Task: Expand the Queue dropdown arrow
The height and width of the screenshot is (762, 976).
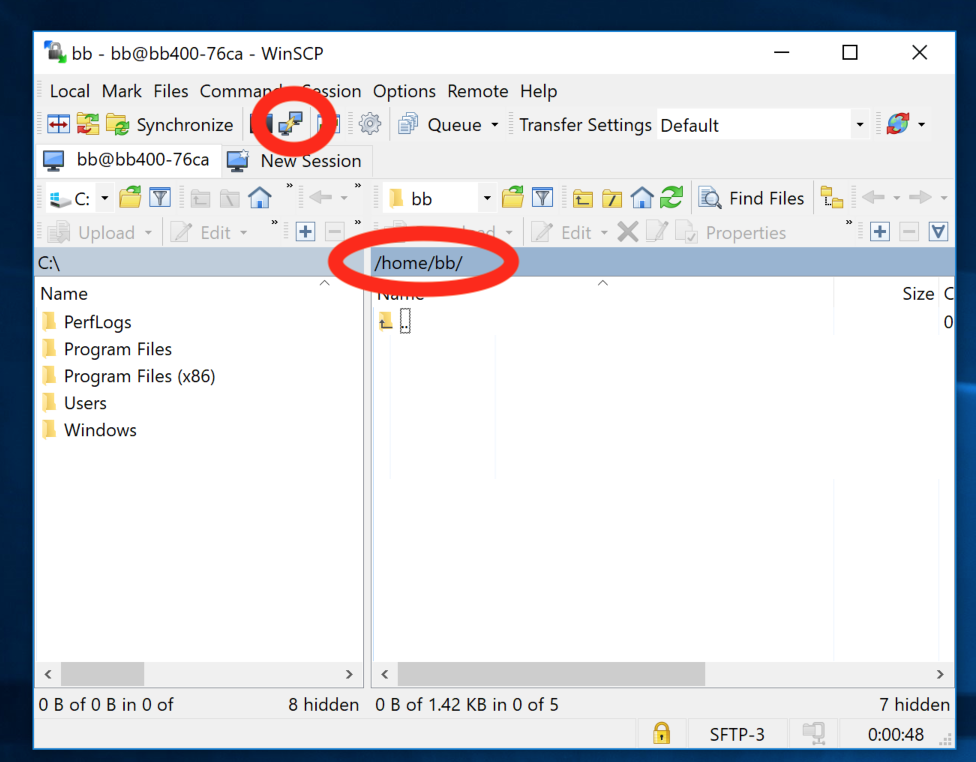Action: pyautogui.click(x=493, y=125)
